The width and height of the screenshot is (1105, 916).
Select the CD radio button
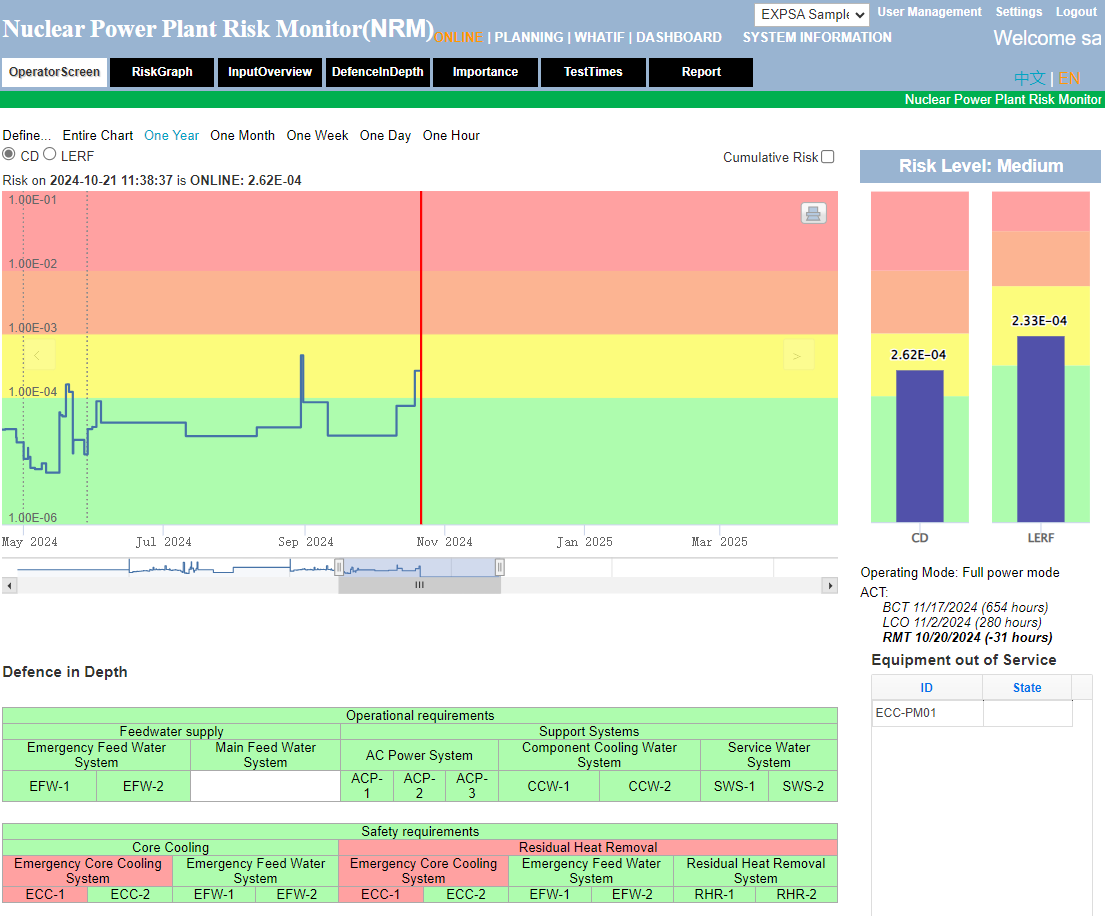tap(8, 156)
